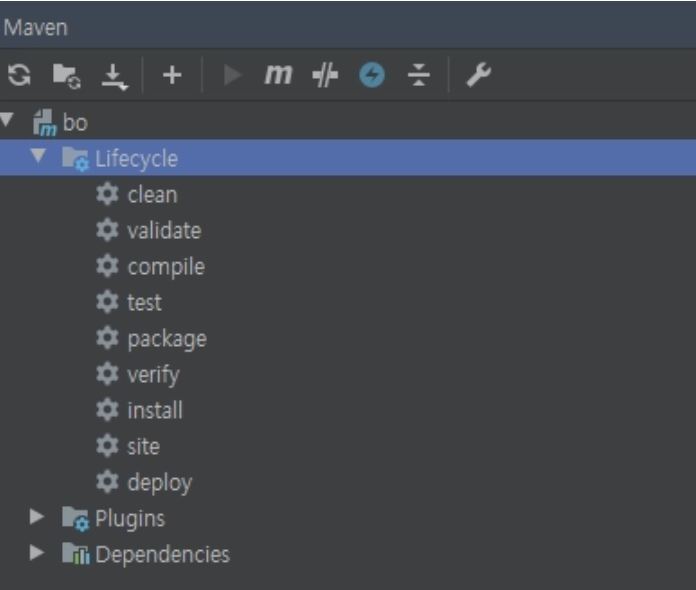The width and height of the screenshot is (696, 590).
Task: Click the Maven panel title
Action: point(36,28)
